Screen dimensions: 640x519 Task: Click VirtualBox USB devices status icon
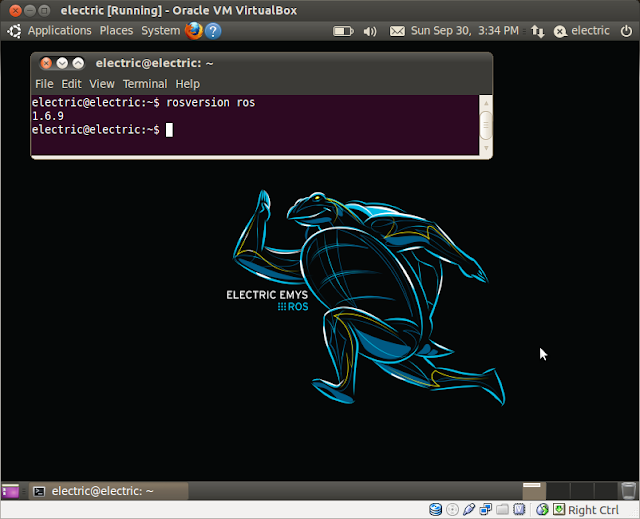[469, 509]
